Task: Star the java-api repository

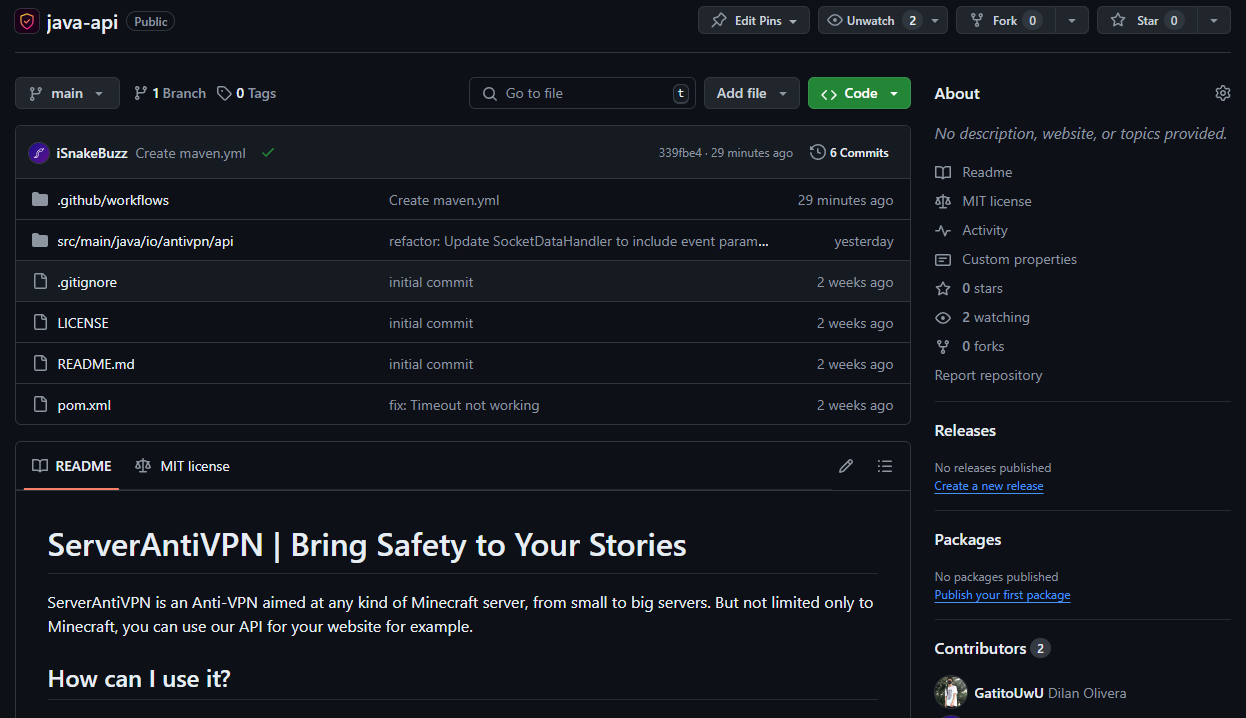Action: [1146, 19]
